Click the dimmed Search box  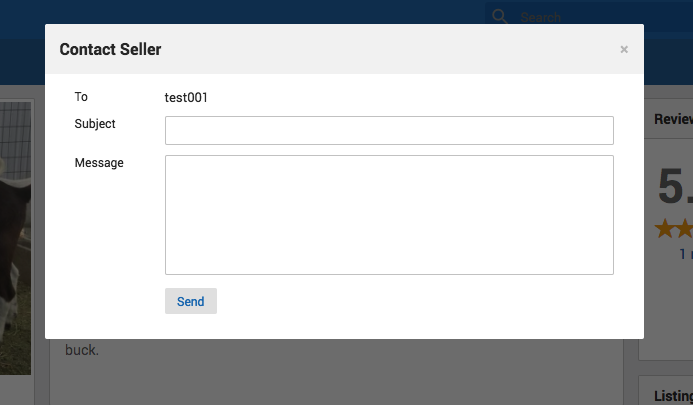[589, 17]
